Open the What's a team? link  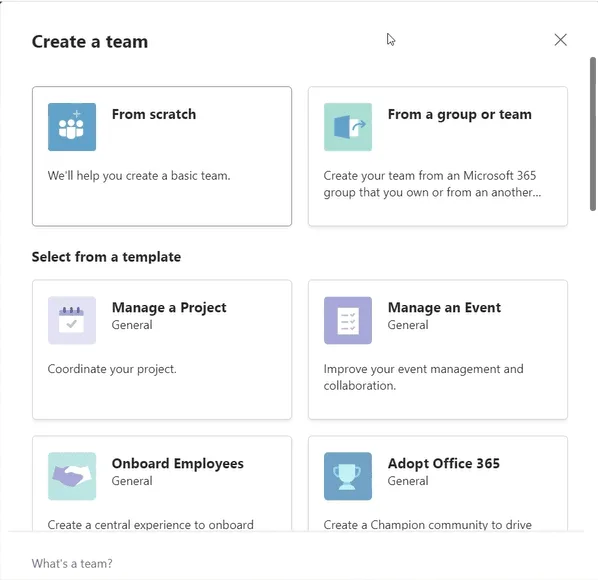click(x=72, y=563)
